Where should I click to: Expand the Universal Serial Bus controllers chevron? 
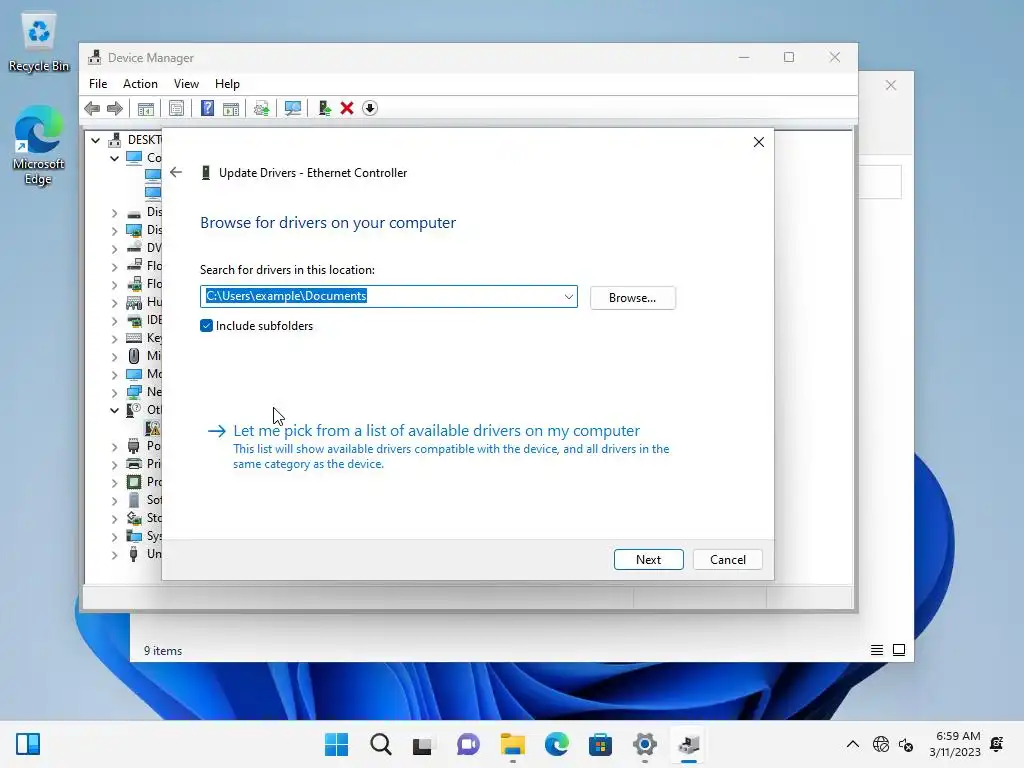coord(114,554)
